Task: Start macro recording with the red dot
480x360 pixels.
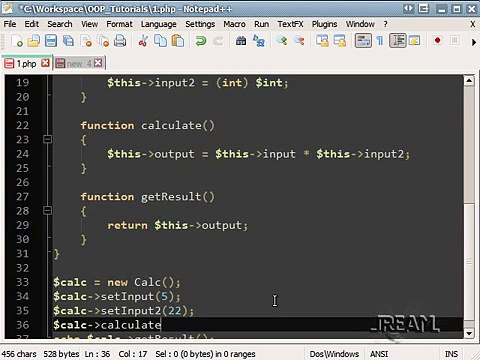Action: (x=438, y=41)
